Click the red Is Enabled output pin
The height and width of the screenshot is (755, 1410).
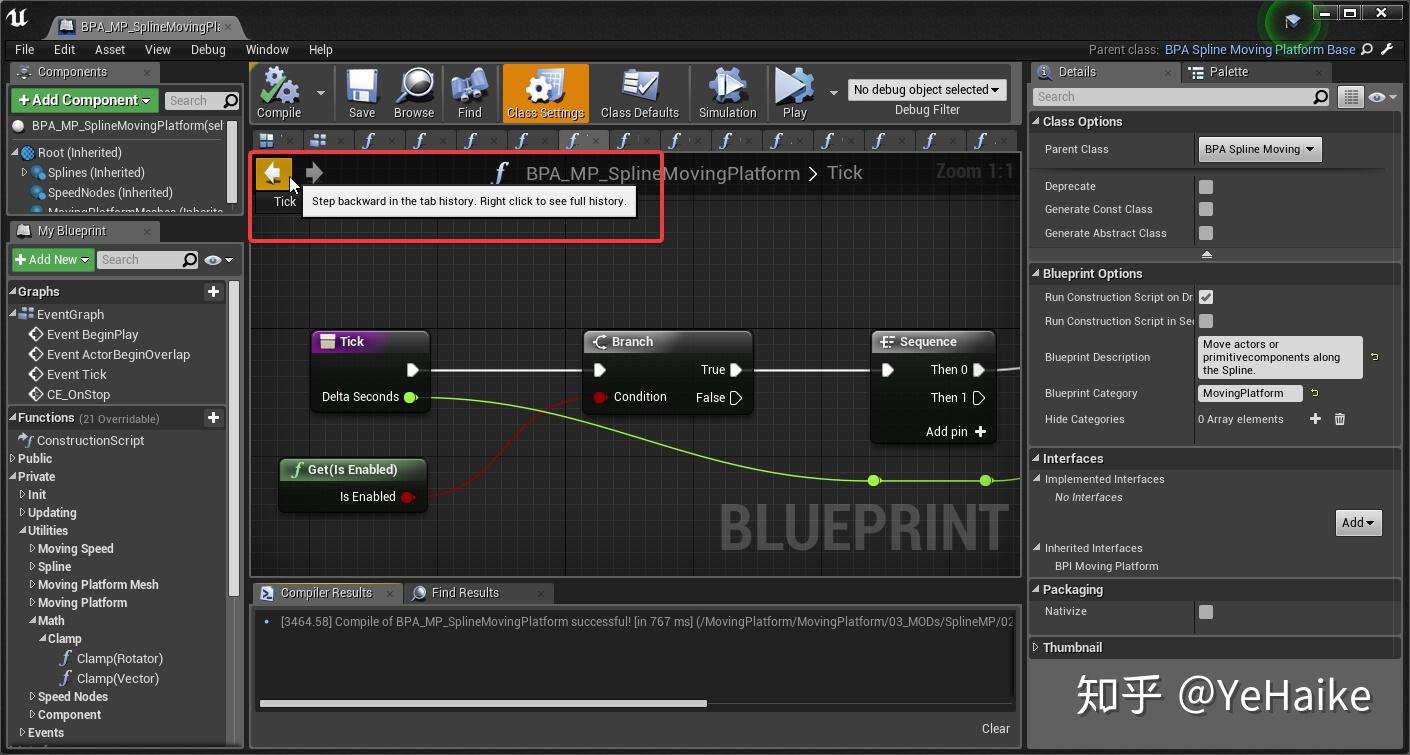coord(407,496)
